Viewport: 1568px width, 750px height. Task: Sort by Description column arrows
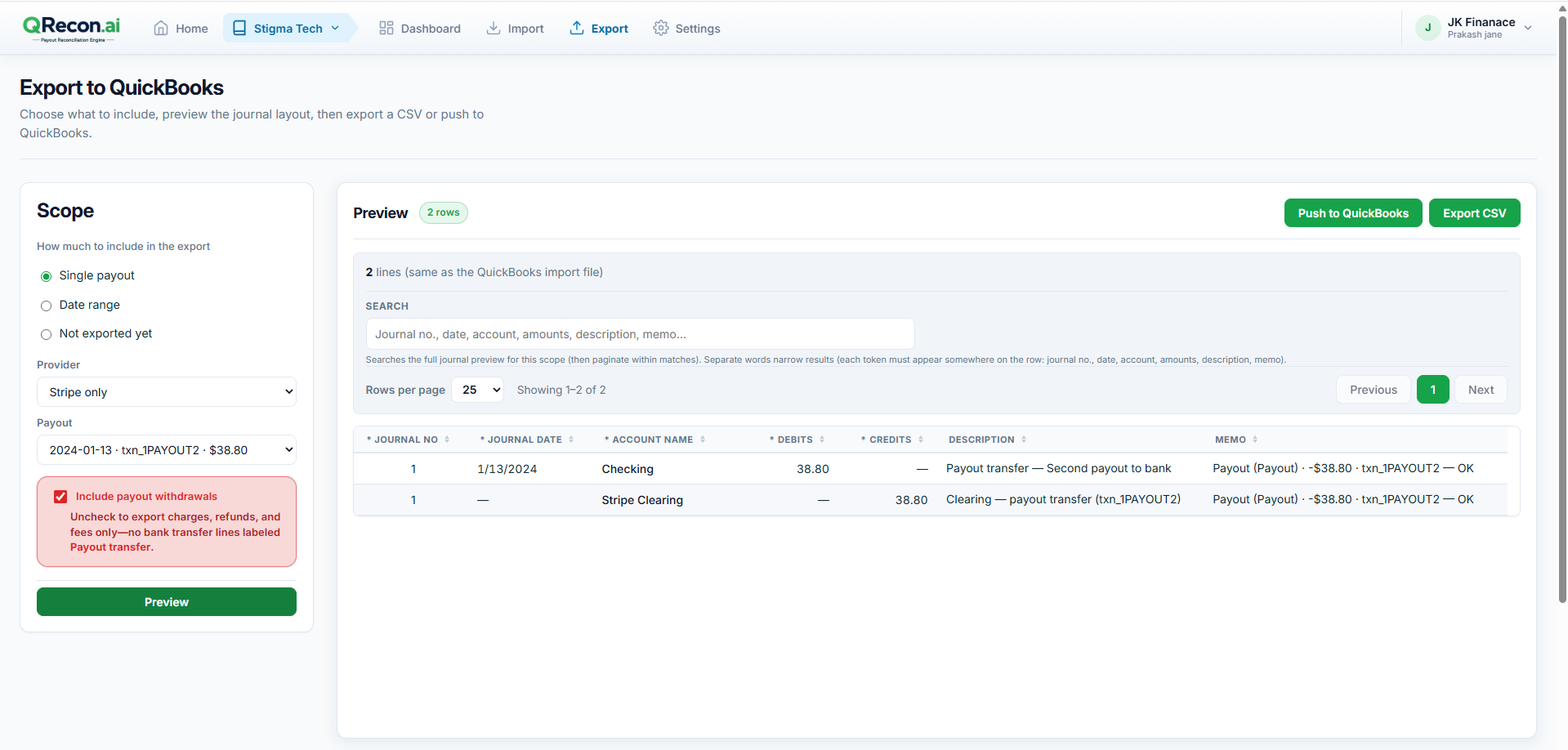(x=1024, y=440)
